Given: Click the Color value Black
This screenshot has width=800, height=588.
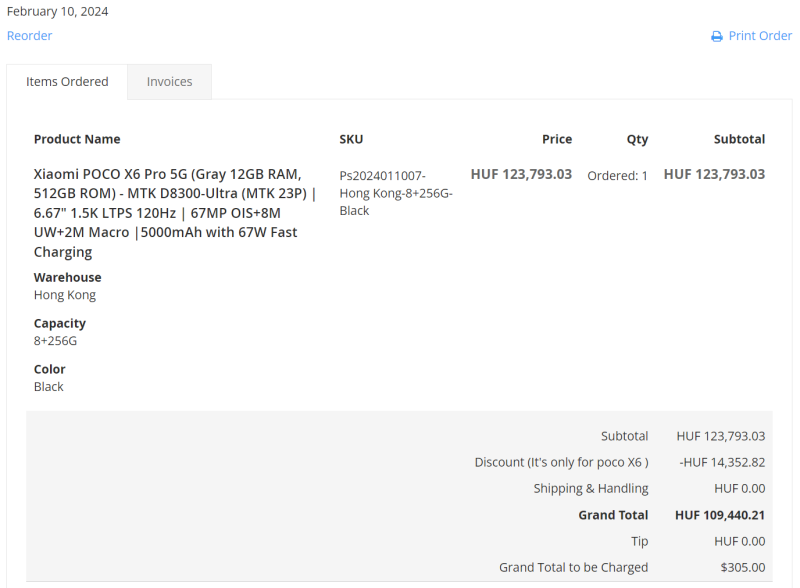Looking at the screenshot, I should pyautogui.click(x=49, y=387).
